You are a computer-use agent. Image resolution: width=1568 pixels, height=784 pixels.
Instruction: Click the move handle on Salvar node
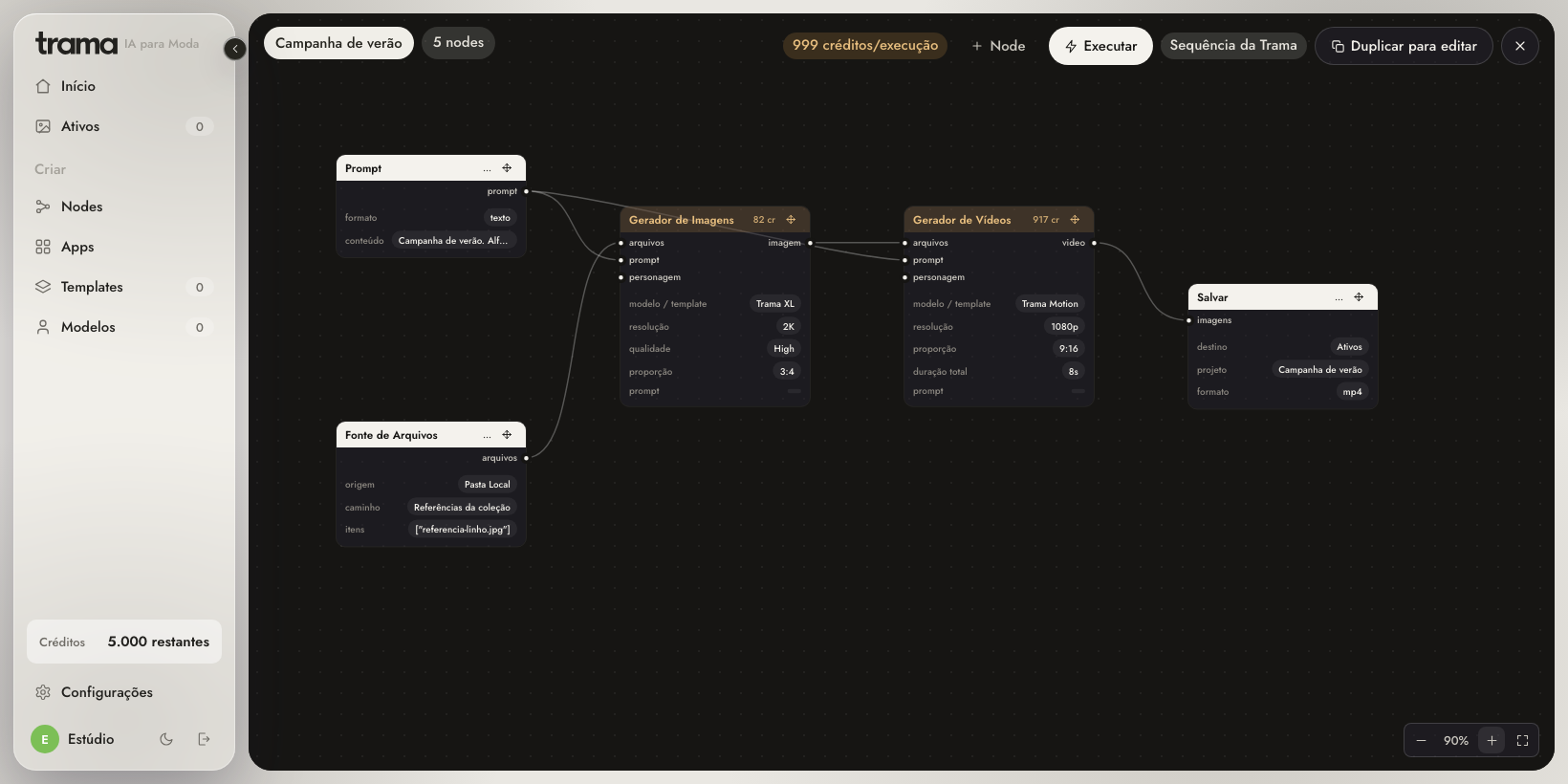tap(1359, 297)
